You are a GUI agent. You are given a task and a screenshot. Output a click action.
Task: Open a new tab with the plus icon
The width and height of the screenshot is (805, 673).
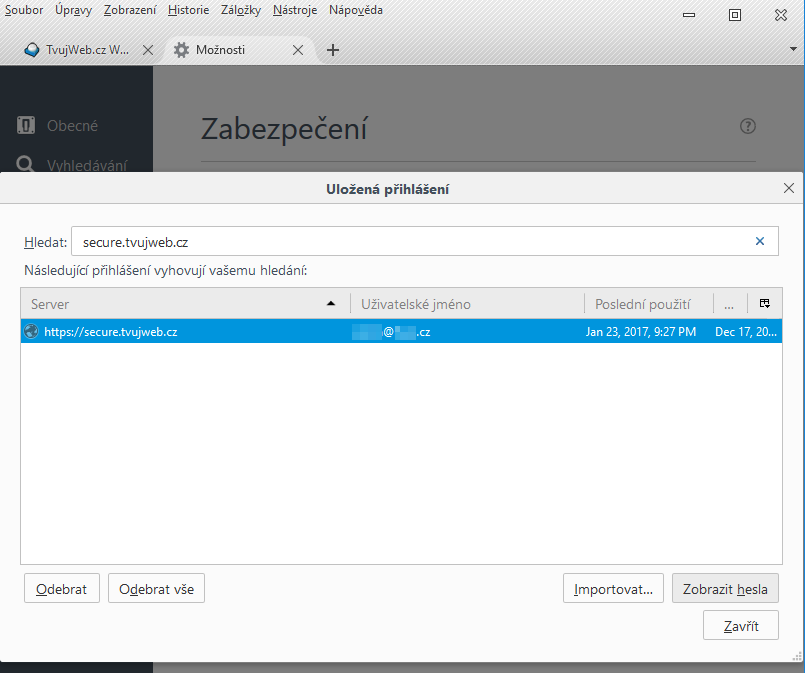pos(333,50)
